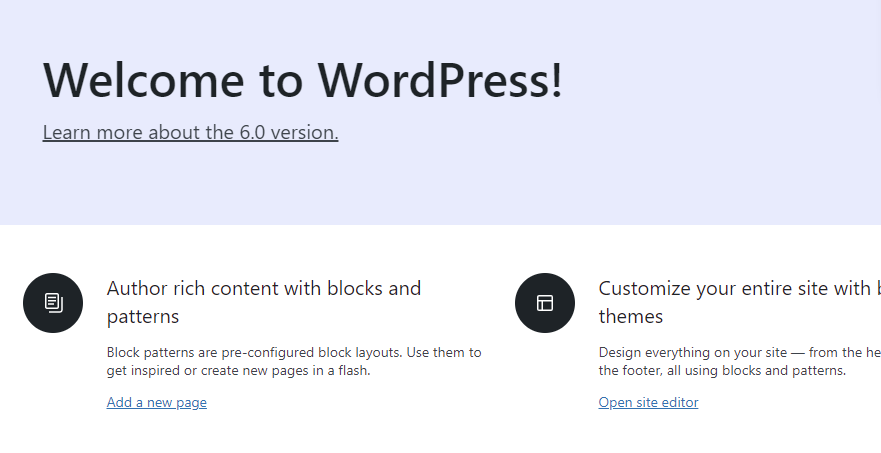Viewport: 881px width, 453px height.
Task: Click the 'Customize your entire site' heading
Action: tap(739, 302)
